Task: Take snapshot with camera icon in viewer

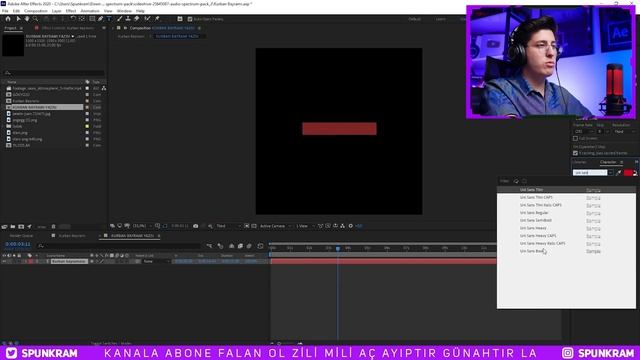Action: 196,226
